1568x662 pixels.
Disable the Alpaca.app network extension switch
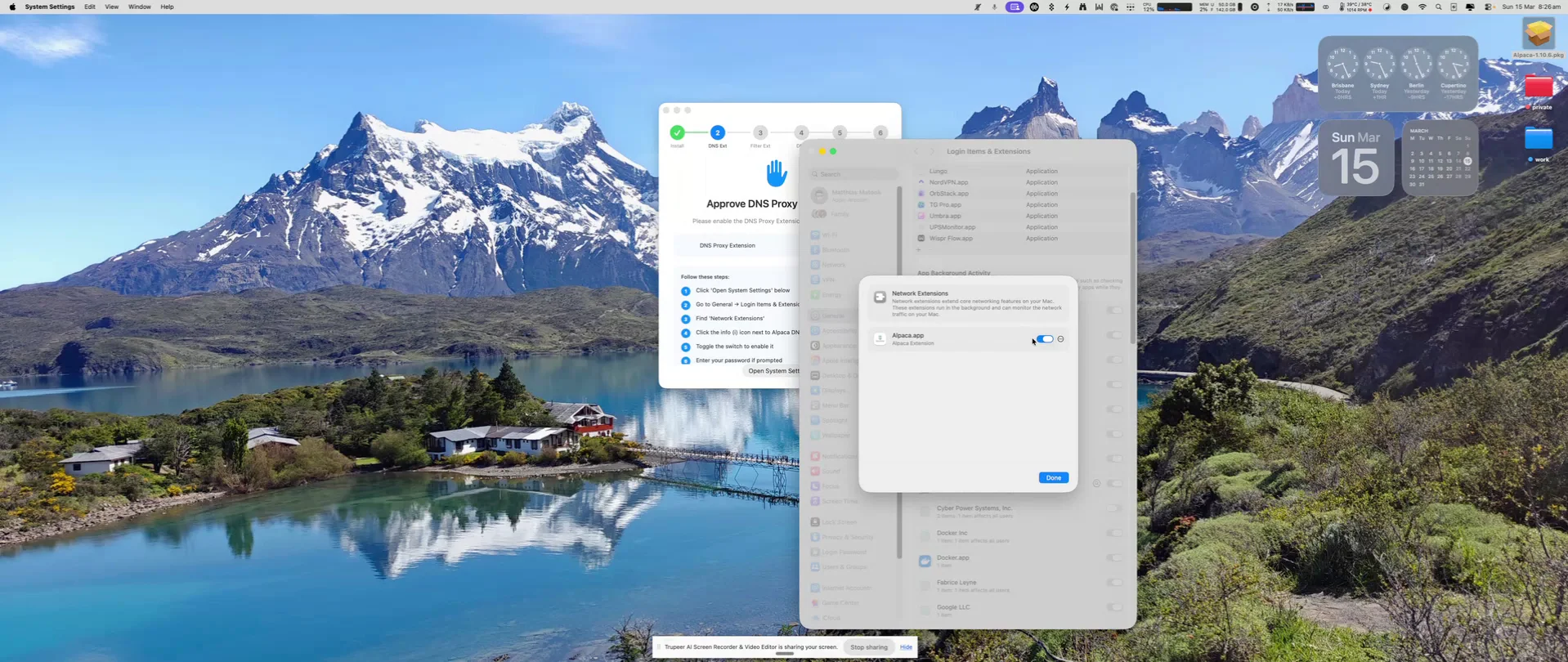tap(1045, 339)
